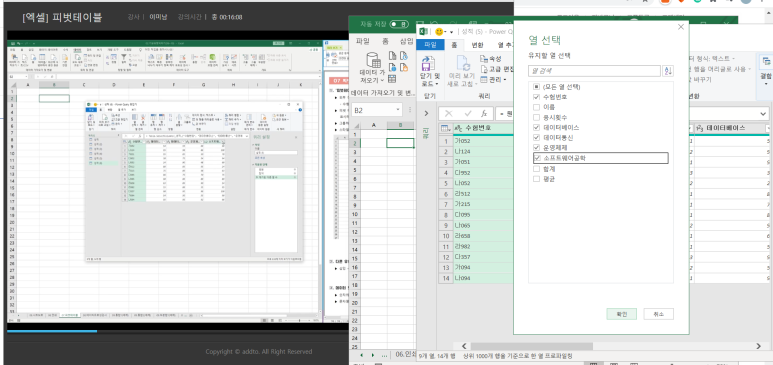Viewport: 773px width, 365px height.
Task: Click the 속성 properties icon in Power Query
Action: pyautogui.click(x=484, y=59)
